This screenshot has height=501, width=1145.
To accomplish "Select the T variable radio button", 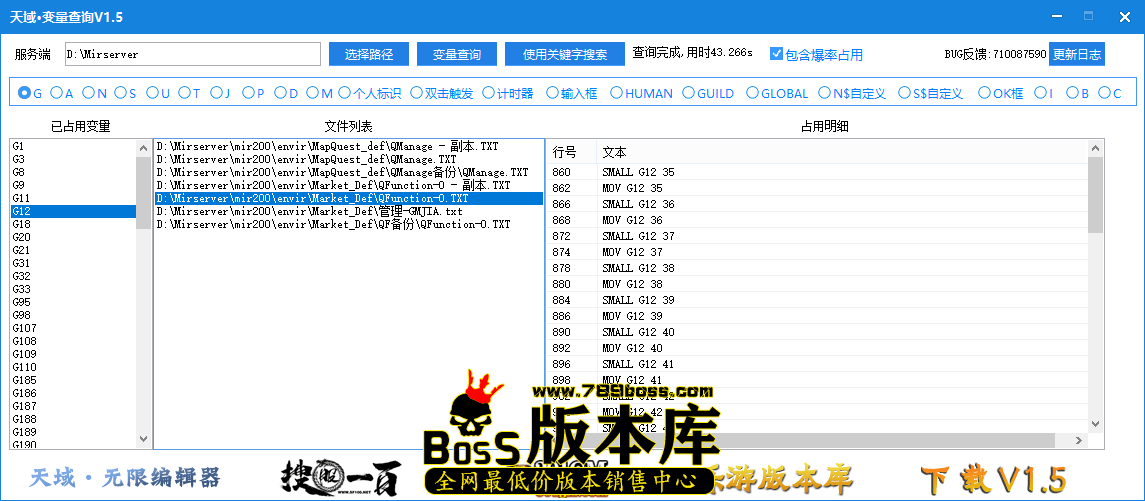I will (189, 93).
